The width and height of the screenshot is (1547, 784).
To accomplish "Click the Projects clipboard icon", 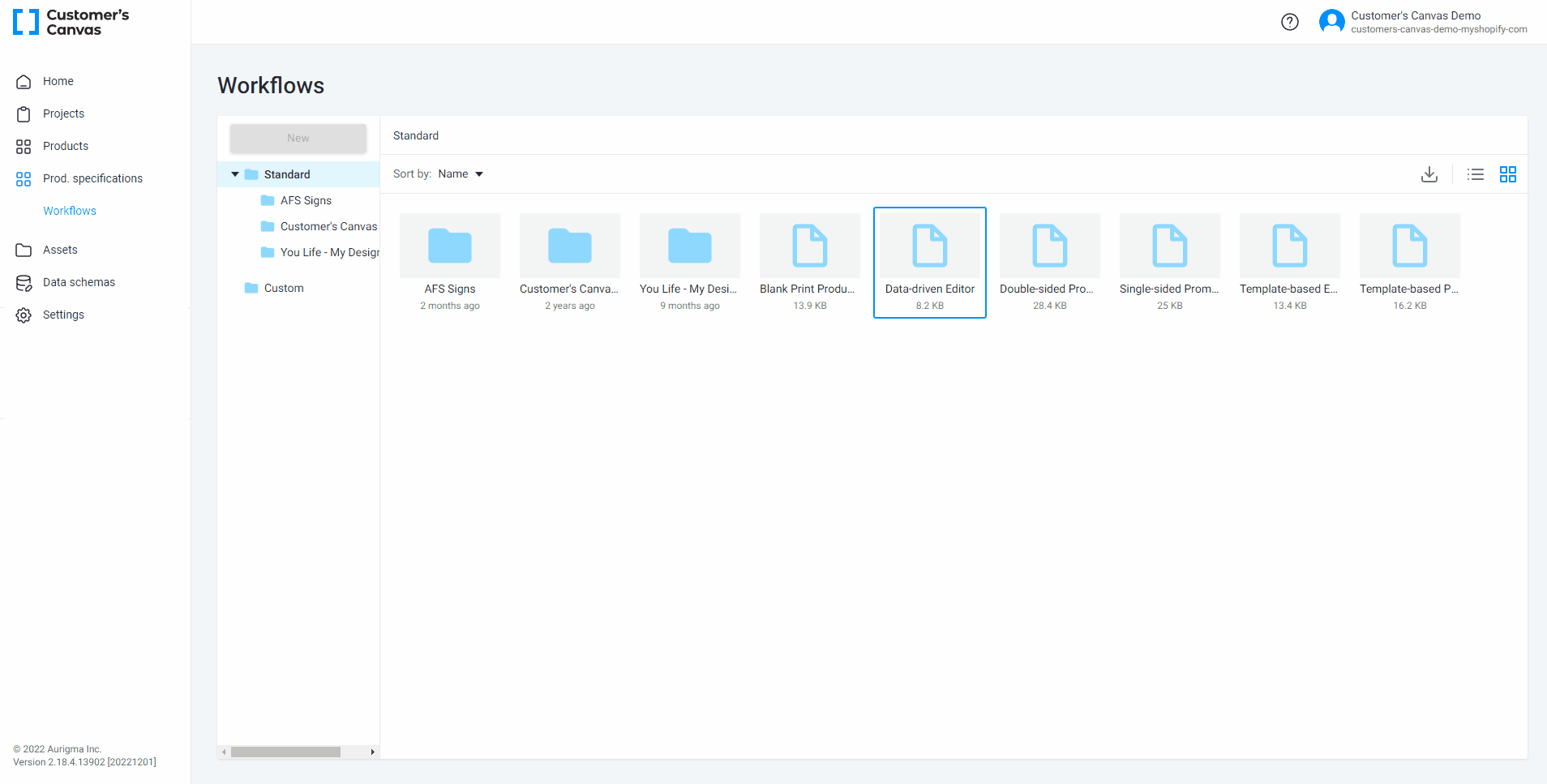I will (24, 114).
